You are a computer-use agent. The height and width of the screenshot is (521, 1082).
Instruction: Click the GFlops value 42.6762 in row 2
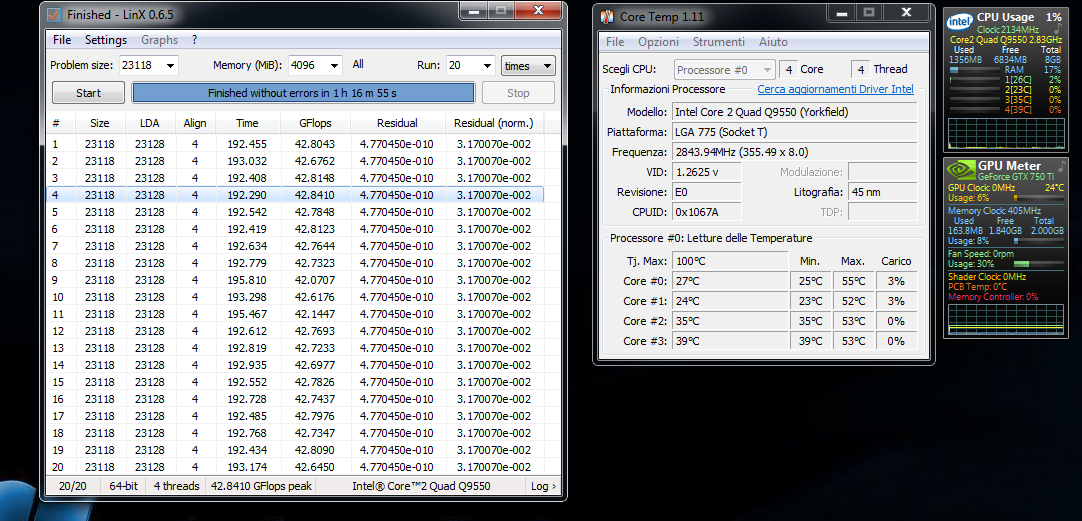[315, 161]
